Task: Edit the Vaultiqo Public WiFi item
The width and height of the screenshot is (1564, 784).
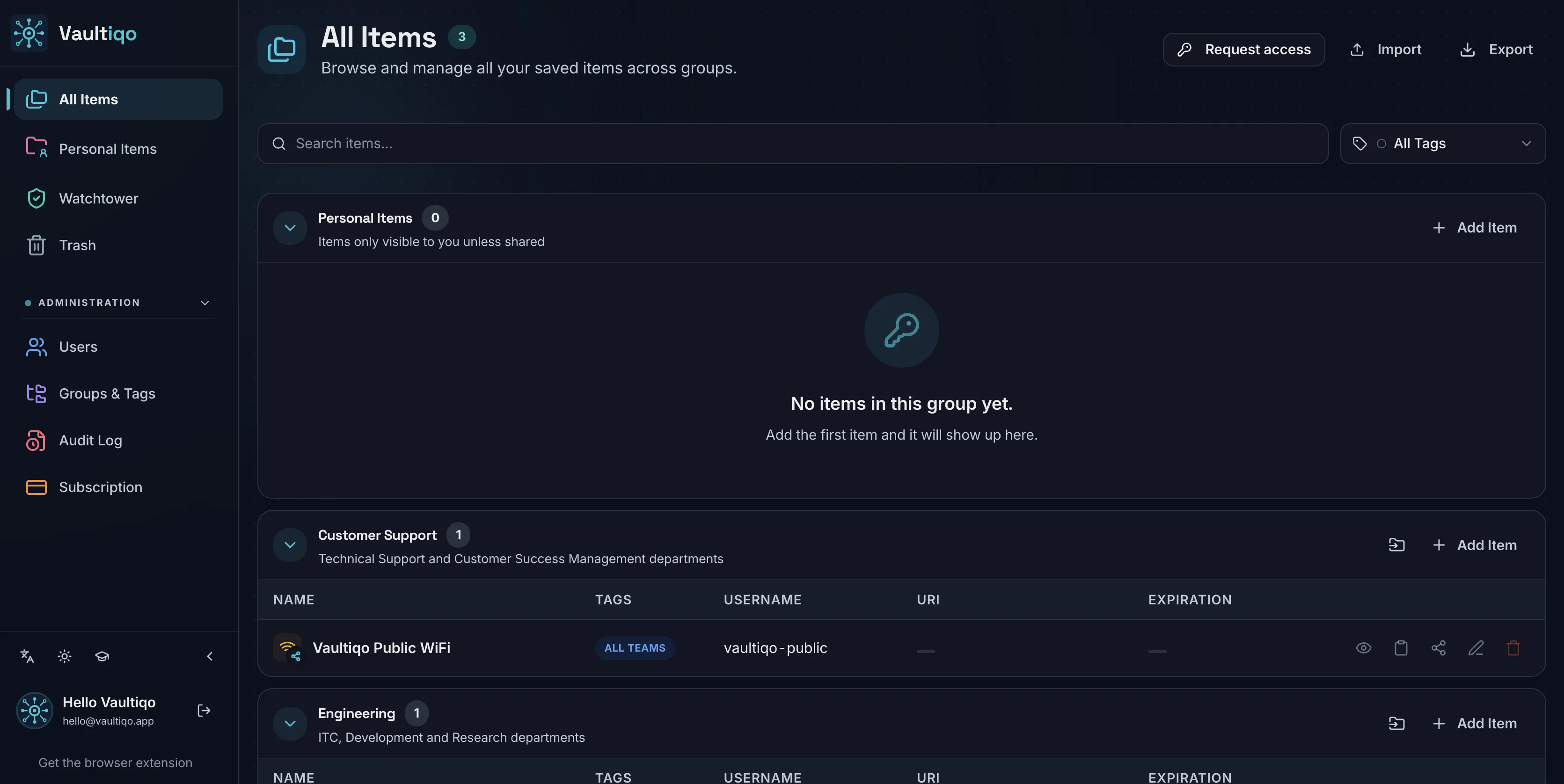Action: pos(1476,647)
